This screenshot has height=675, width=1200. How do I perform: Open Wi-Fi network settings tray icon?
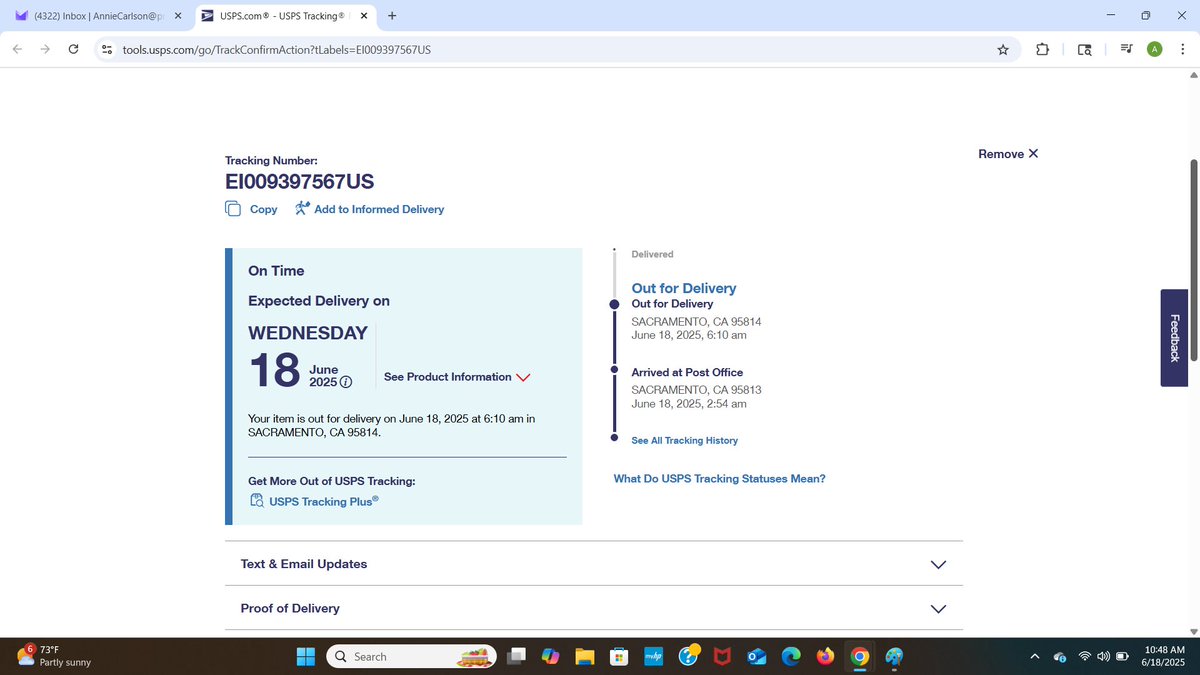tap(1085, 656)
